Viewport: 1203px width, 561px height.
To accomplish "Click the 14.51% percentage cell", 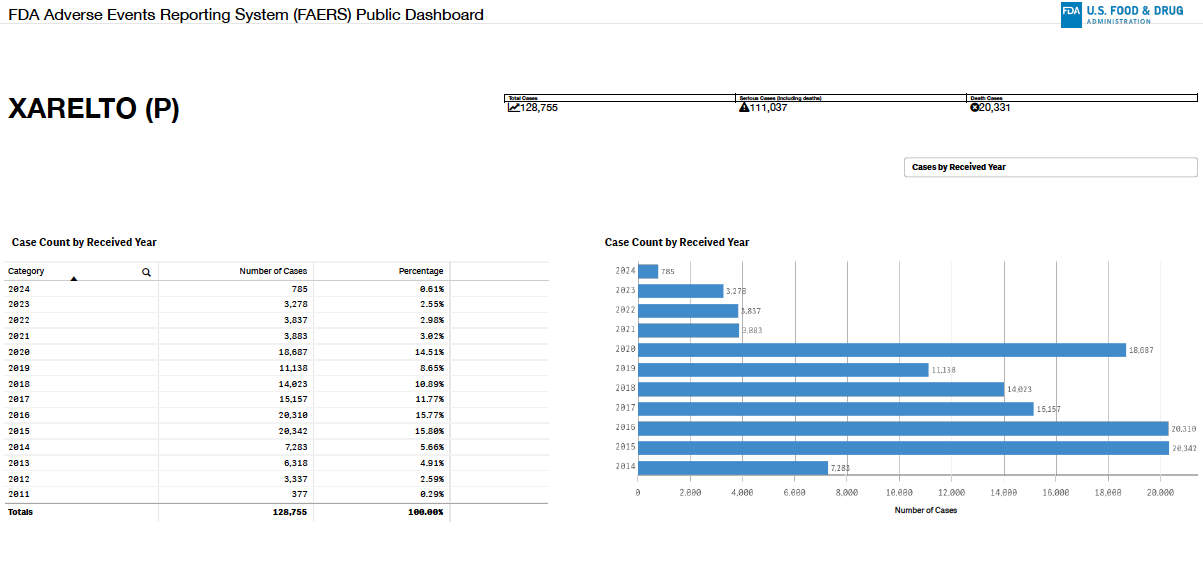I will click(430, 352).
